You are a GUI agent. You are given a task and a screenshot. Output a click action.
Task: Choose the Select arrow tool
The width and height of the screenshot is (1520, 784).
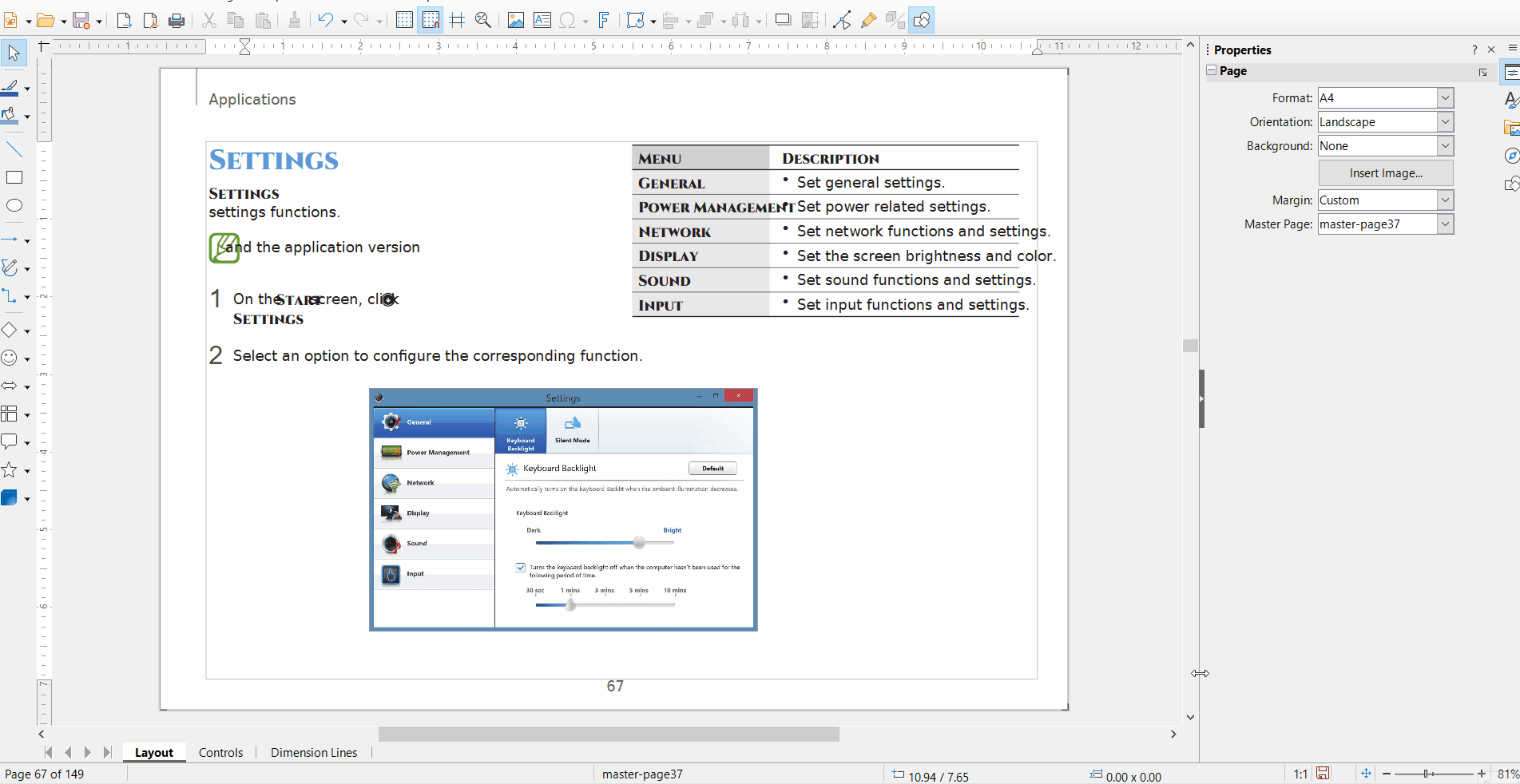pyautogui.click(x=14, y=53)
